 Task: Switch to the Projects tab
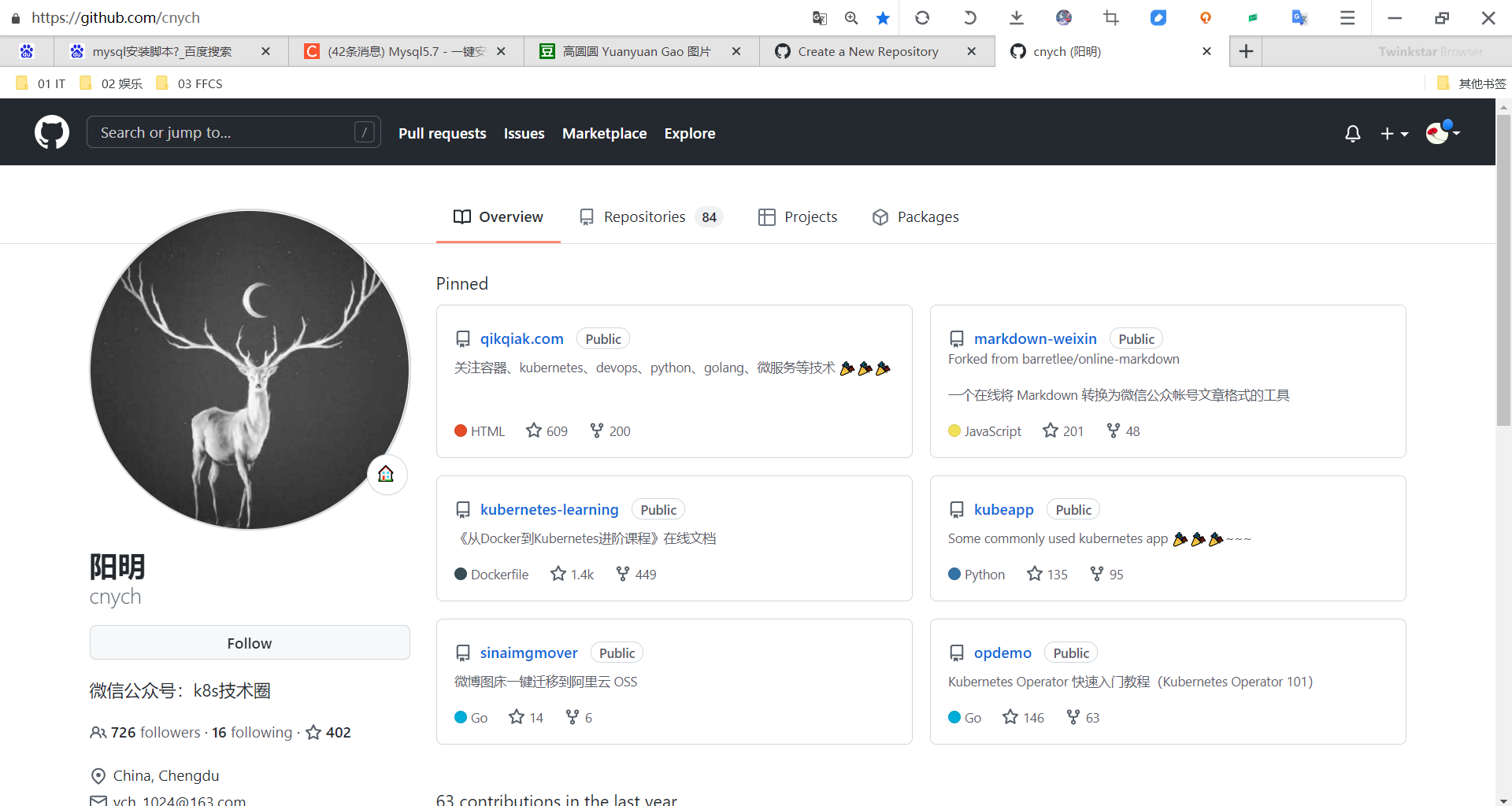tap(798, 216)
